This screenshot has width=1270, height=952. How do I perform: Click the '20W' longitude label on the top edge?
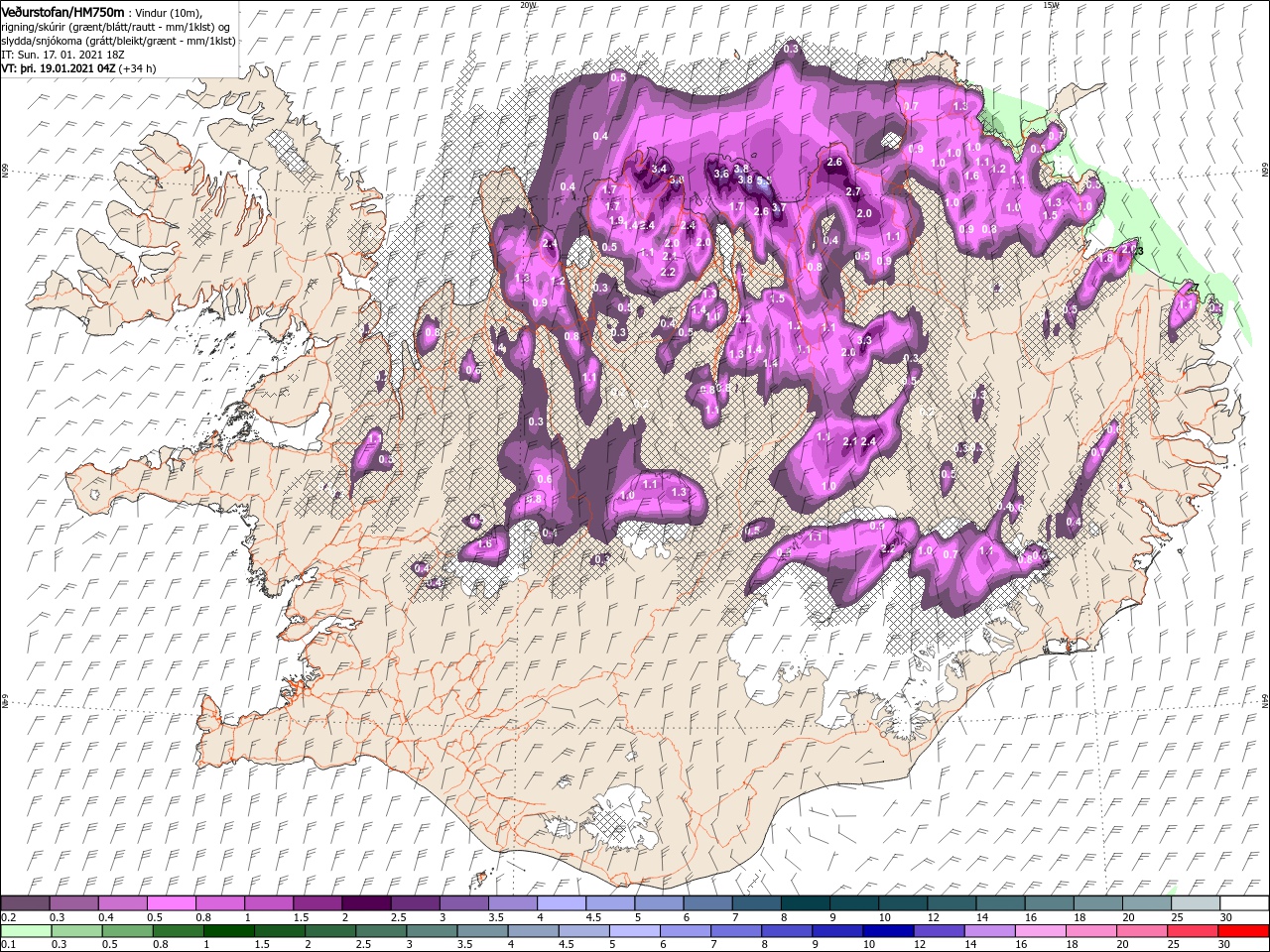(528, 5)
